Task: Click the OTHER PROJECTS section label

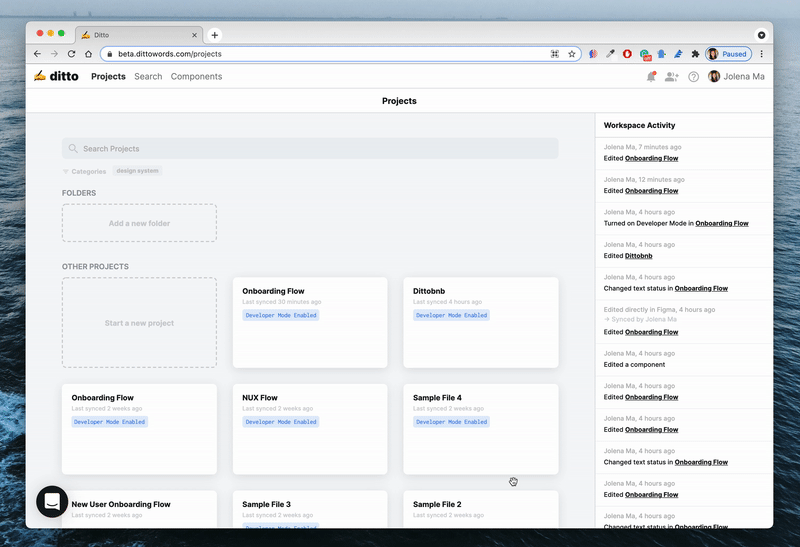Action: tap(95, 266)
